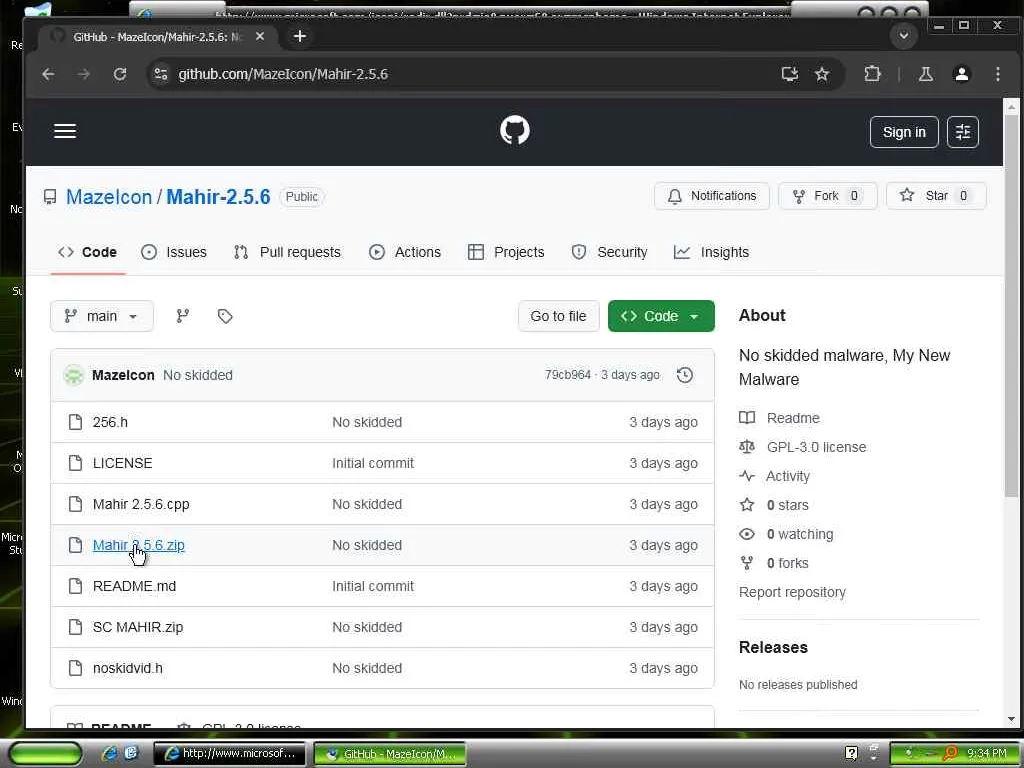Image resolution: width=1024 pixels, height=768 pixels.
Task: Open the browser profile avatar
Action: [x=961, y=74]
